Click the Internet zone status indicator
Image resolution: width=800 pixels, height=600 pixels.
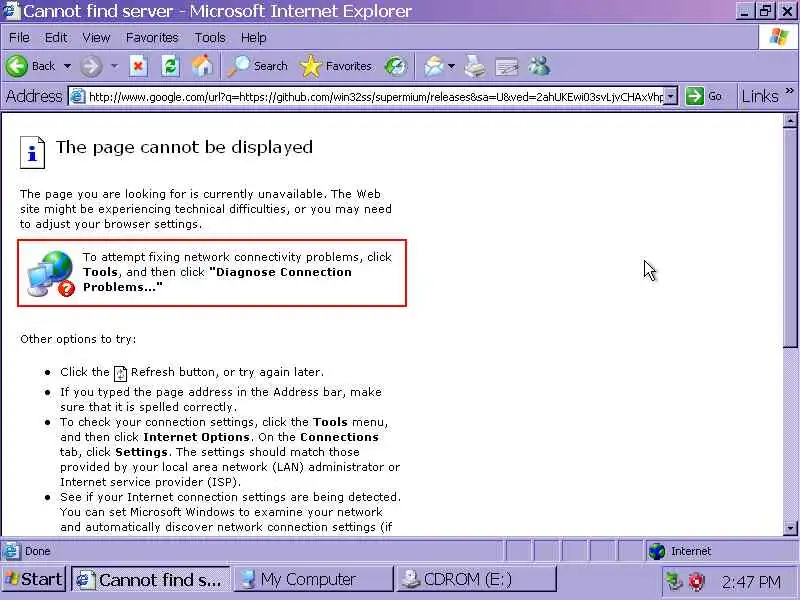coord(720,551)
